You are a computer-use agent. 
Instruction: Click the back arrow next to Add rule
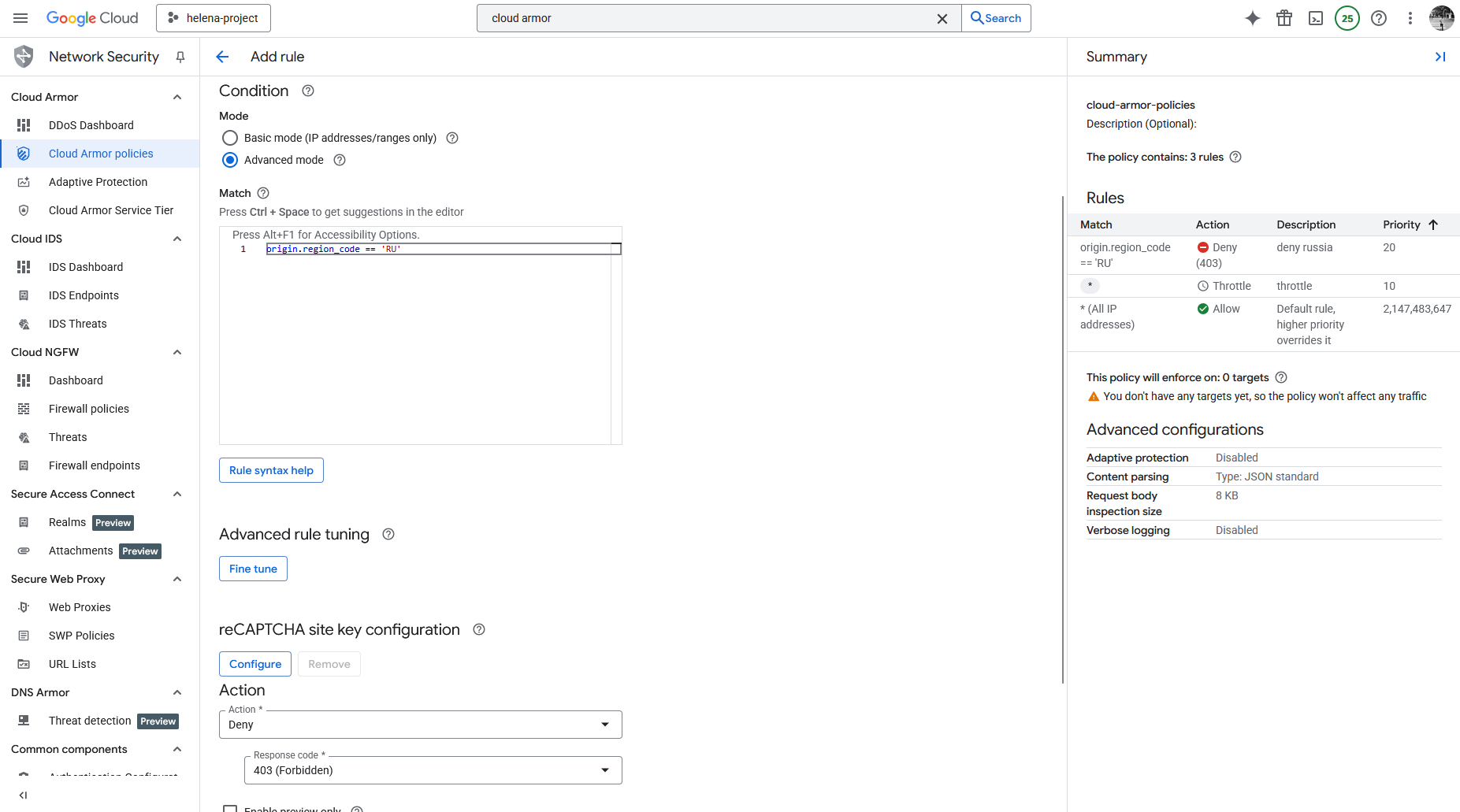[x=222, y=57]
